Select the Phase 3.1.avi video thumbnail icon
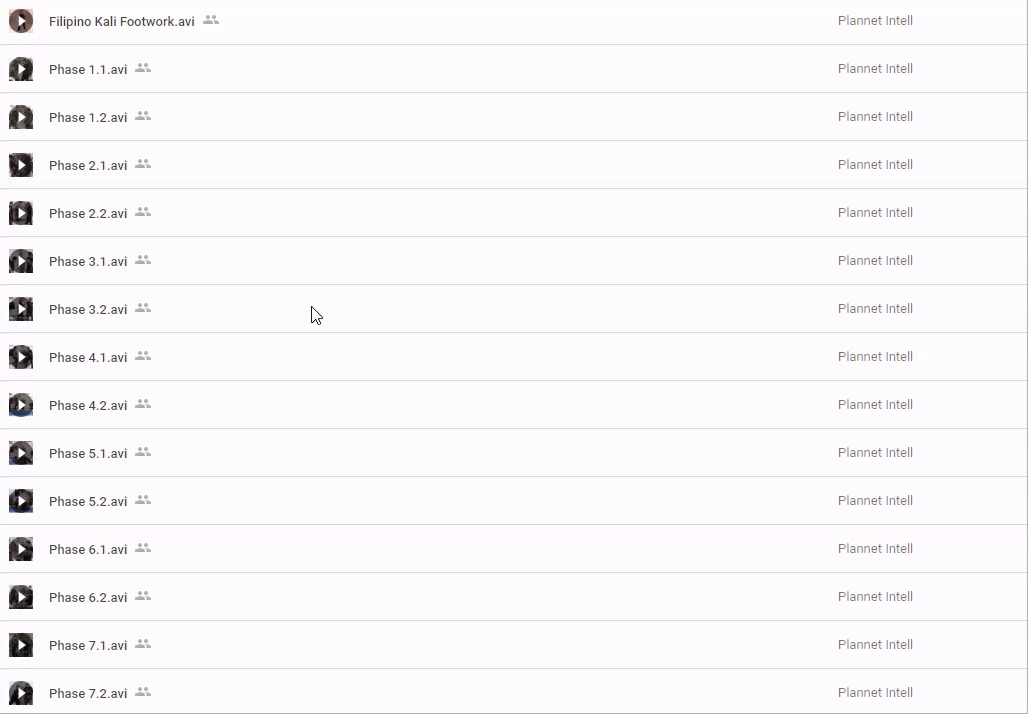 coord(21,261)
